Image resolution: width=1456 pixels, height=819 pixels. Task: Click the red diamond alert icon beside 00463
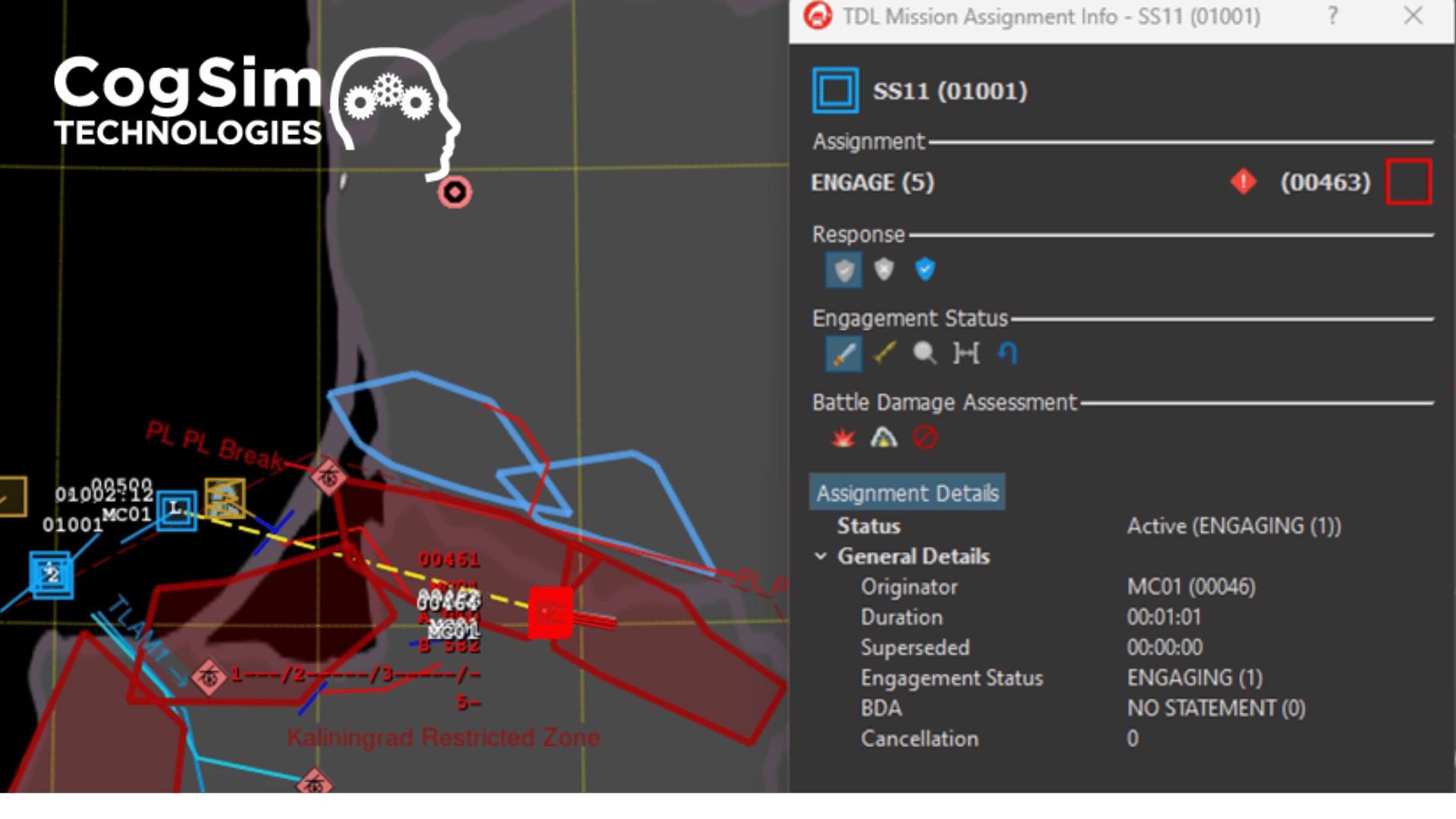point(1244,182)
